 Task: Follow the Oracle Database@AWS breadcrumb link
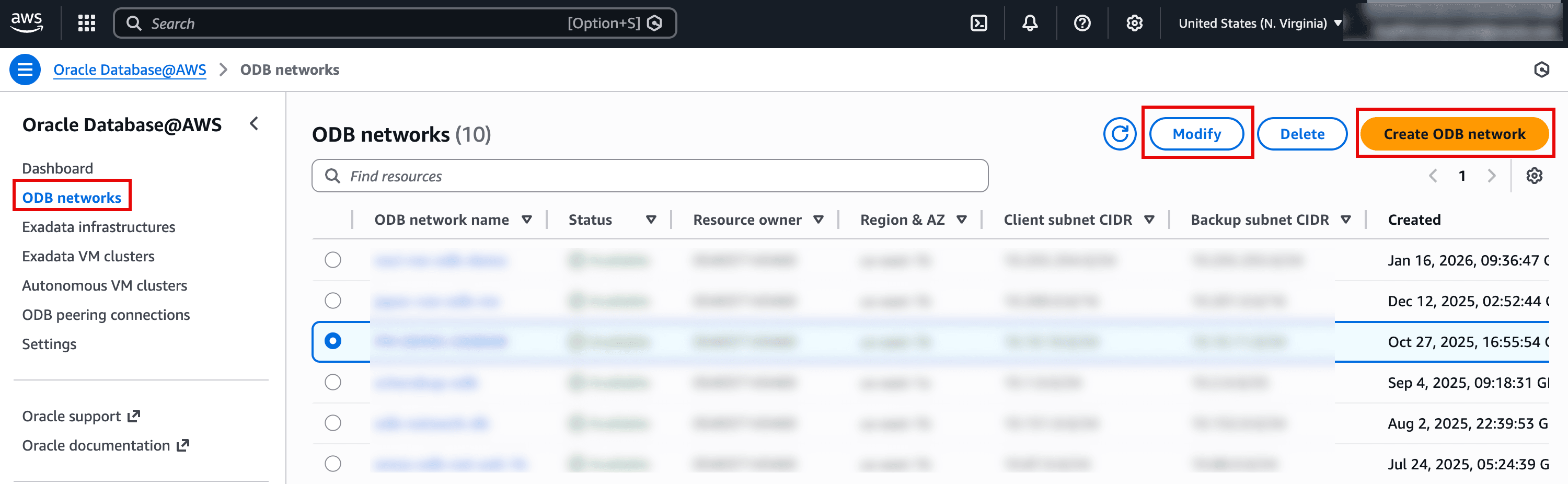coord(130,70)
